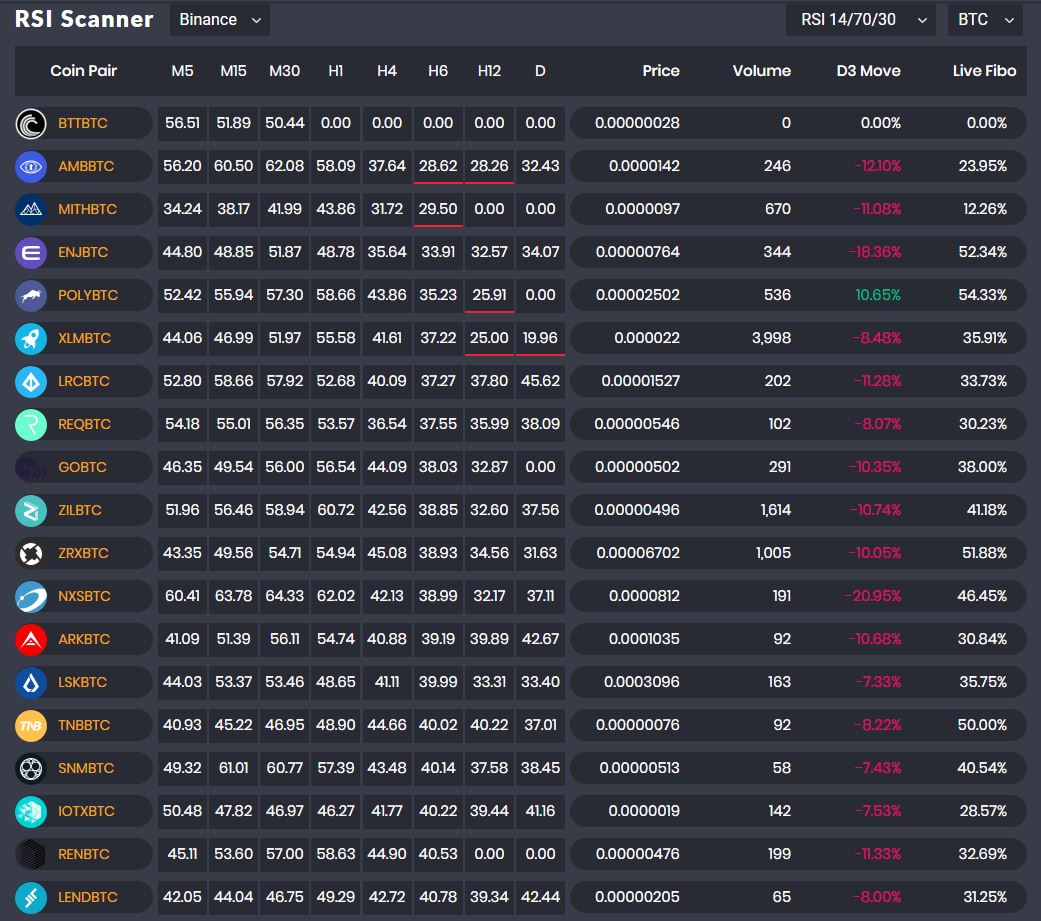This screenshot has height=921, width=1041.
Task: Sort by Live Fibo column header
Action: pos(985,71)
